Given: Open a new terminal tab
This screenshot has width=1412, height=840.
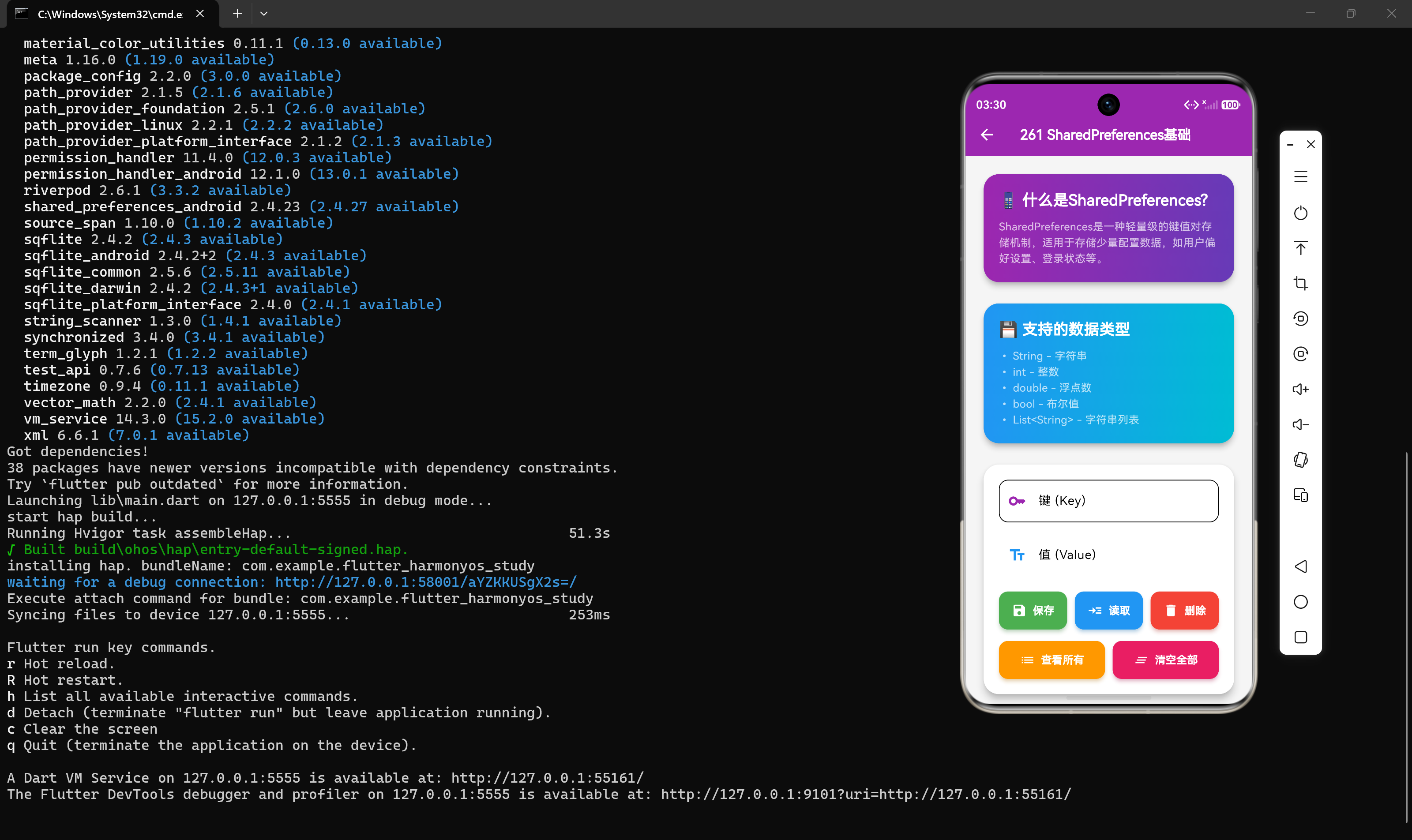Looking at the screenshot, I should pyautogui.click(x=237, y=14).
